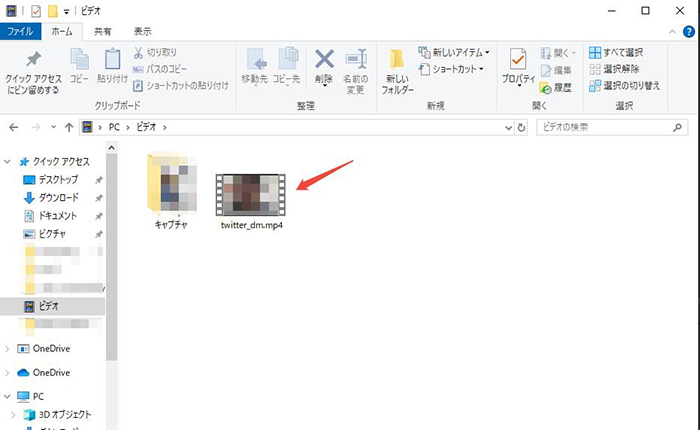The width and height of the screenshot is (700, 430).
Task: Collapse the PC tree node
Action: tap(7, 397)
